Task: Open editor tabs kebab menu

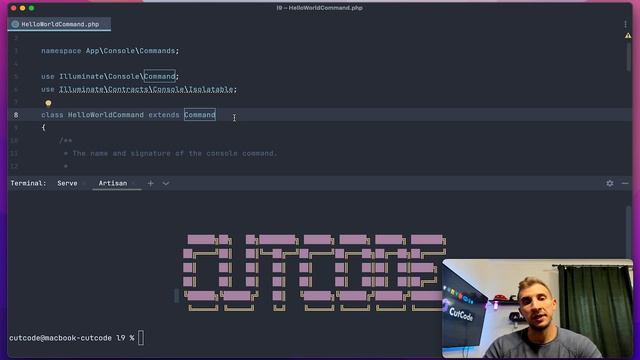Action: click(625, 24)
